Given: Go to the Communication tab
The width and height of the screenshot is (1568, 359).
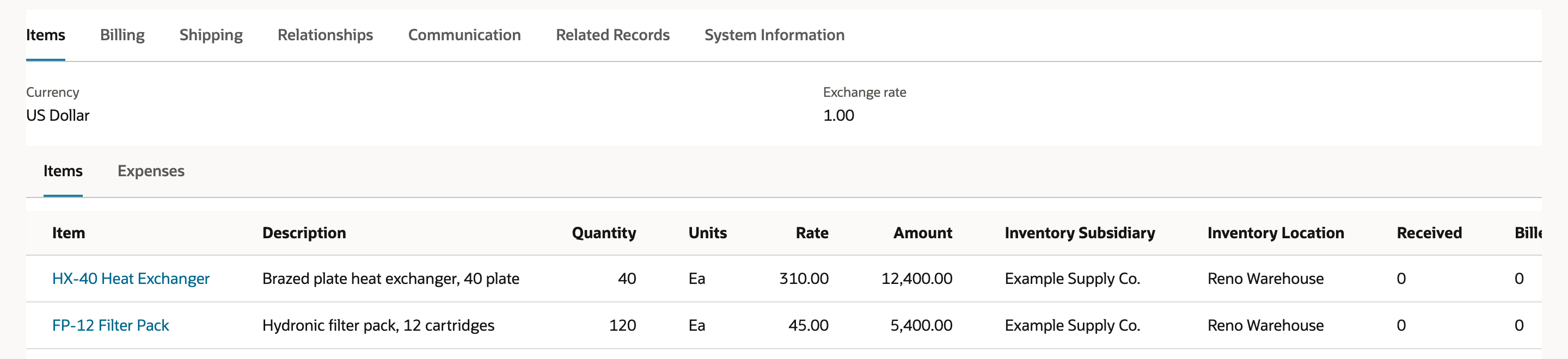Looking at the screenshot, I should (x=464, y=35).
